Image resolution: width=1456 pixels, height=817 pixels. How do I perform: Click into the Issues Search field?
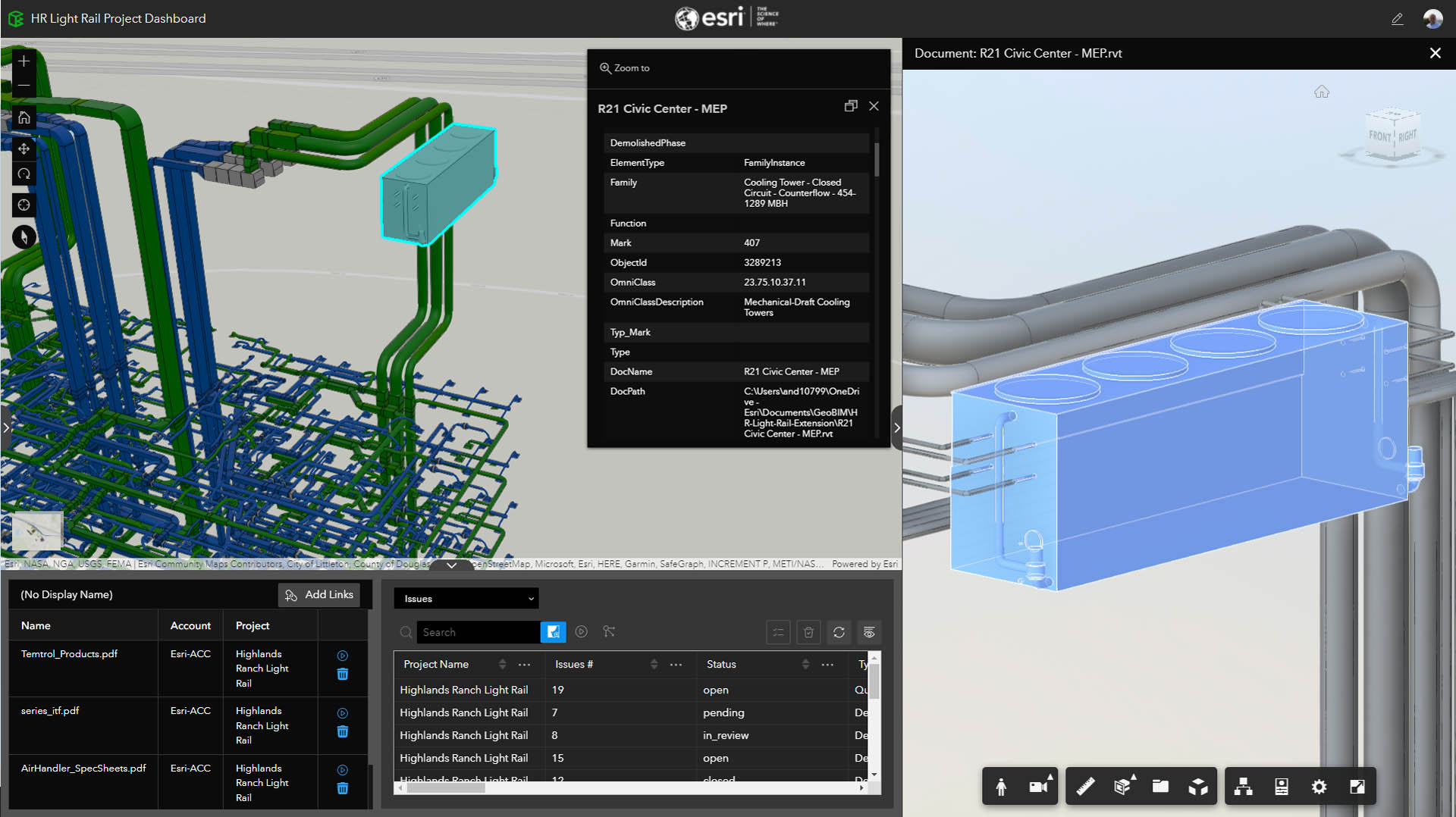pyautogui.click(x=478, y=632)
